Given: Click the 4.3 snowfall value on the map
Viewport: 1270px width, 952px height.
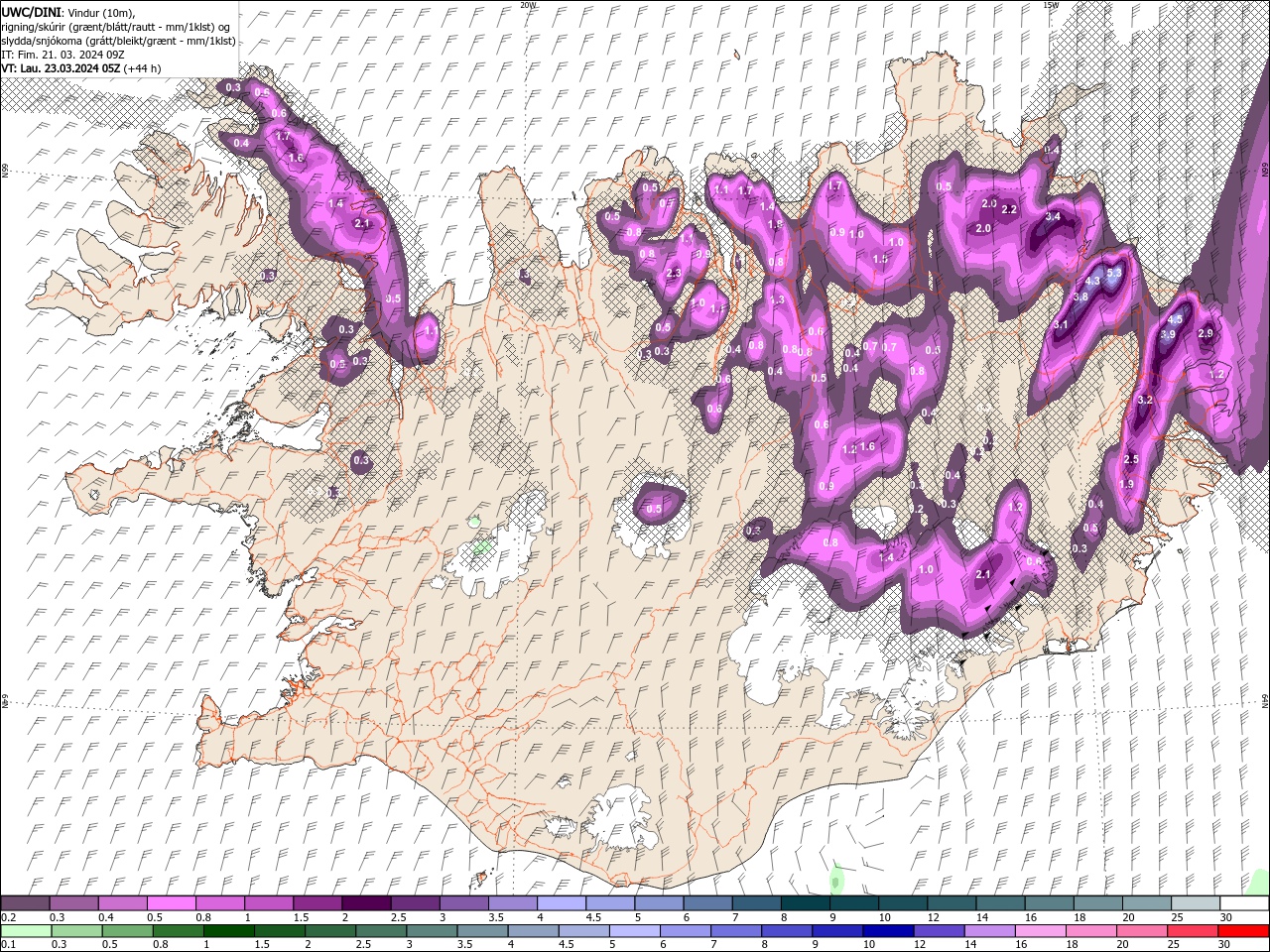Looking at the screenshot, I should click(1092, 281).
